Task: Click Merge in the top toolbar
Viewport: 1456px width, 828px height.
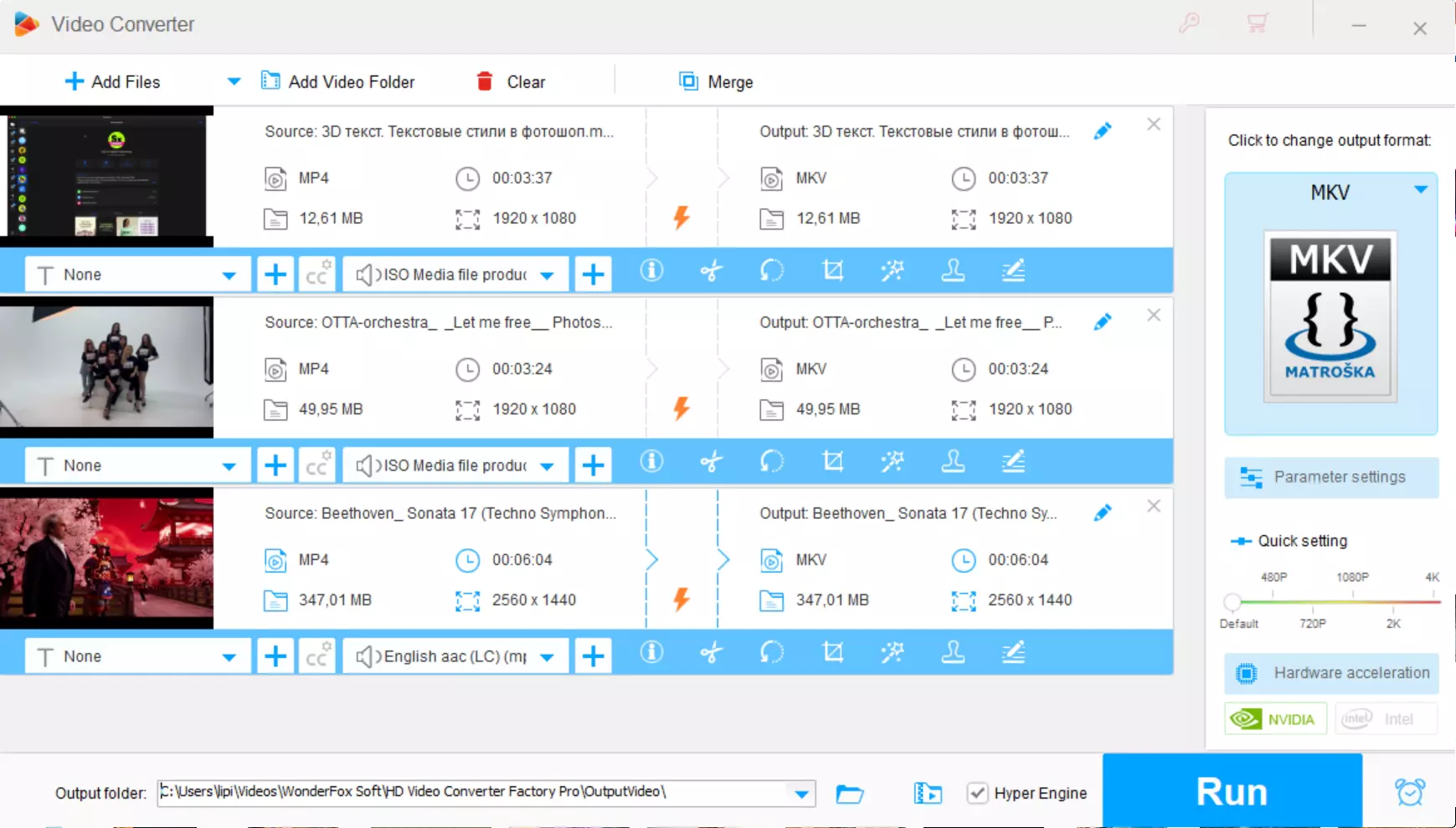Action: [716, 82]
